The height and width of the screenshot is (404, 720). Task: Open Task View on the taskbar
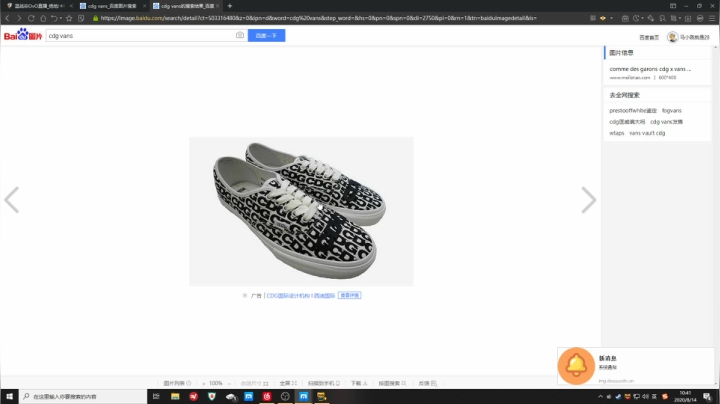click(x=156, y=396)
